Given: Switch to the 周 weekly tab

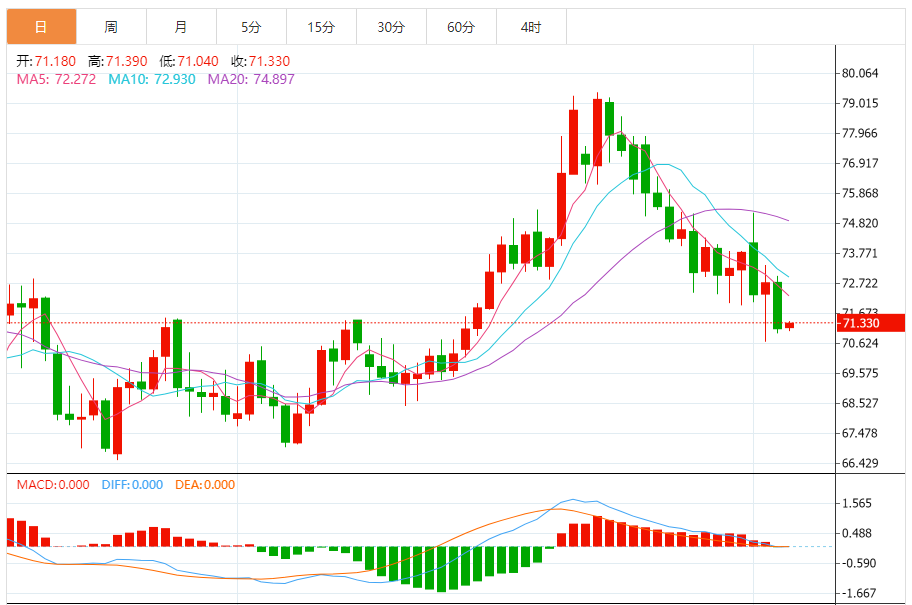Looking at the screenshot, I should click(x=111, y=27).
